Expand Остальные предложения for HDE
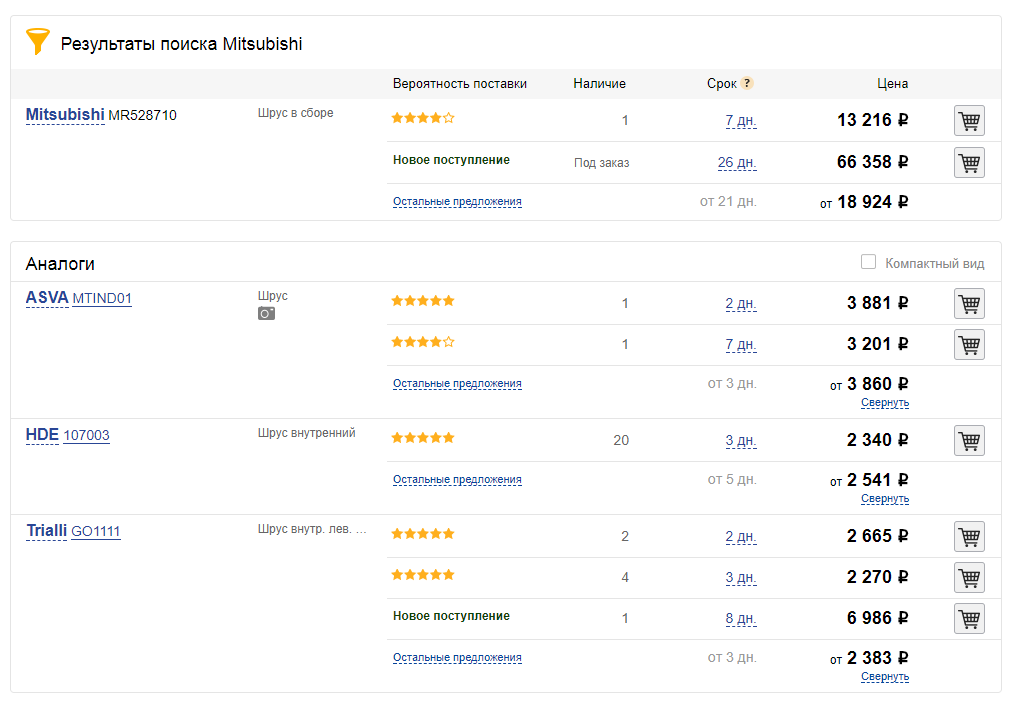This screenshot has width=1024, height=704. (x=457, y=480)
